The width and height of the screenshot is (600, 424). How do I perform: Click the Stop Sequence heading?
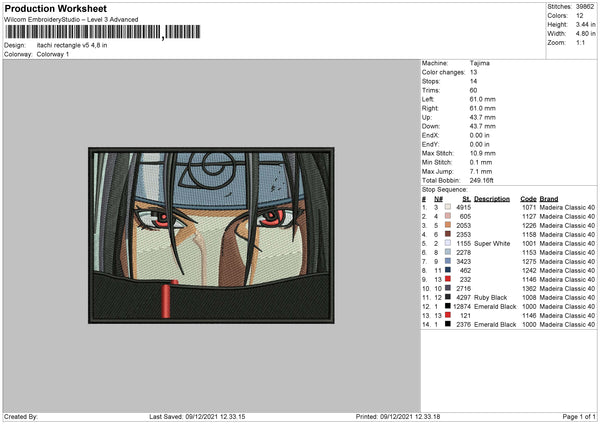tap(444, 189)
